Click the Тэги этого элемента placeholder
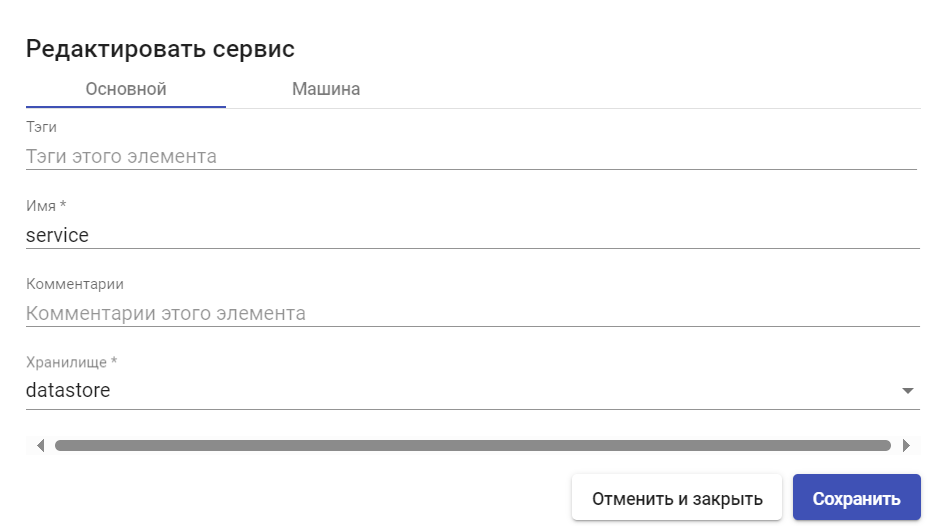The image size is (944, 526). [x=121, y=156]
